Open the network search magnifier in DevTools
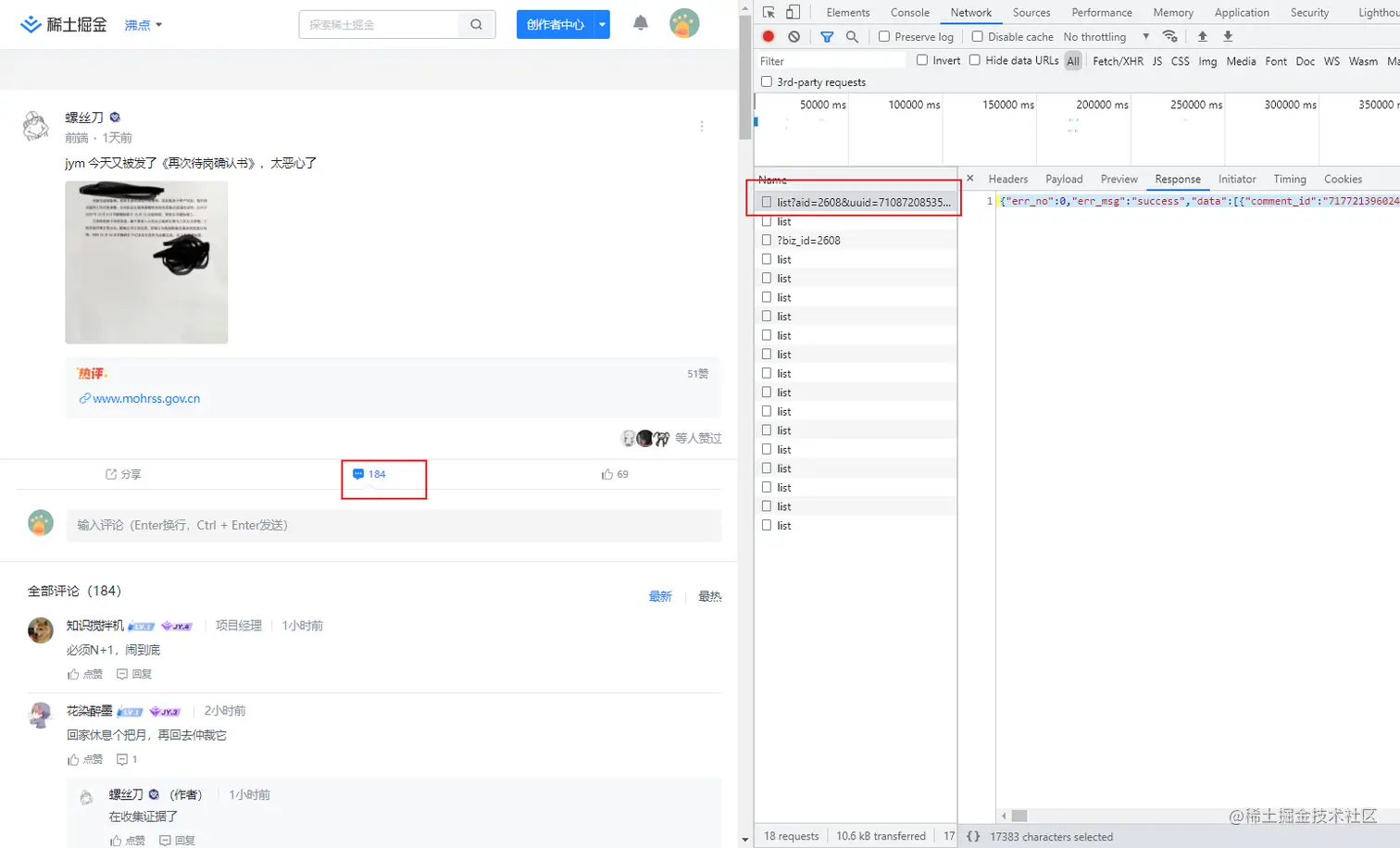Image resolution: width=1400 pixels, height=848 pixels. point(852,36)
